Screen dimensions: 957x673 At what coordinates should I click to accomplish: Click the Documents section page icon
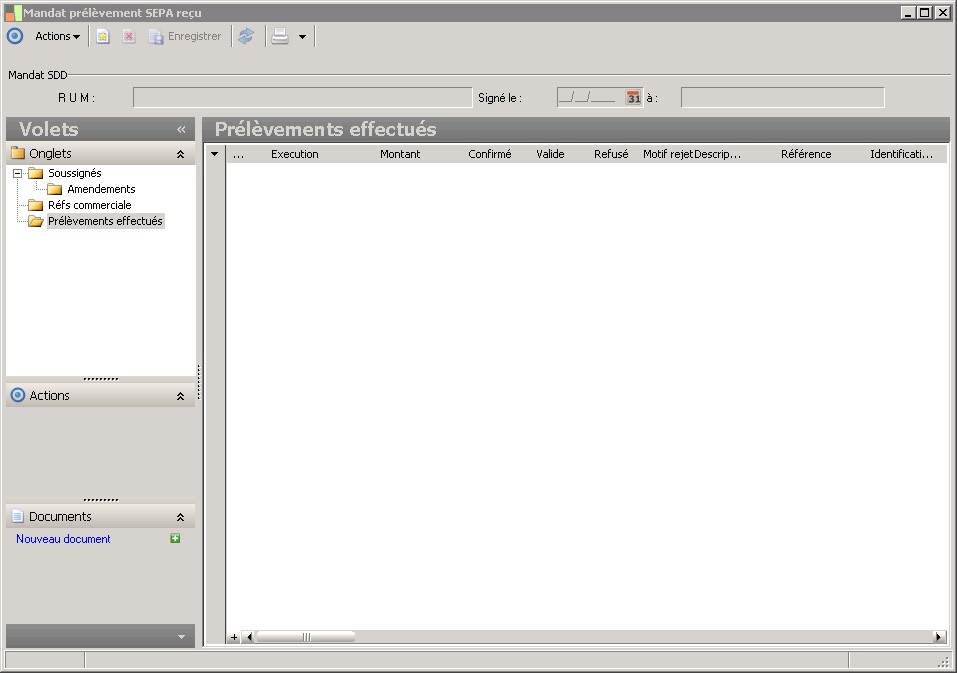tap(18, 516)
